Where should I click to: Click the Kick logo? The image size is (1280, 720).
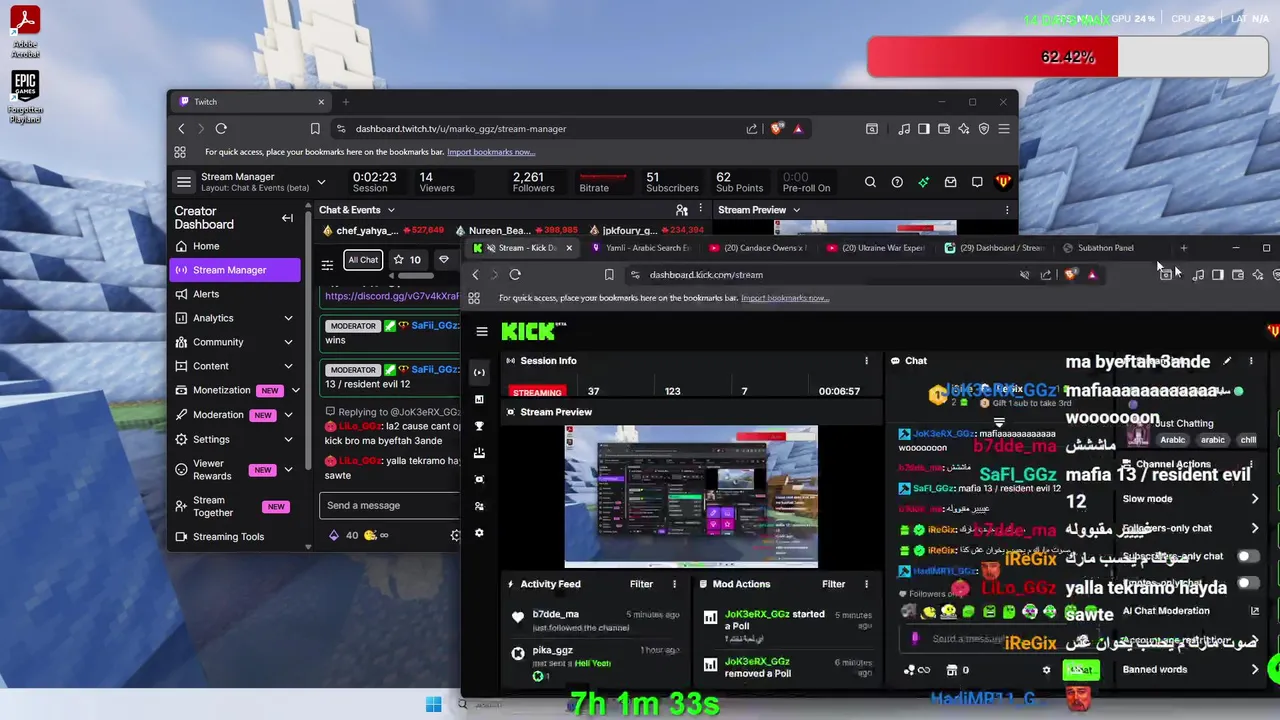(533, 331)
